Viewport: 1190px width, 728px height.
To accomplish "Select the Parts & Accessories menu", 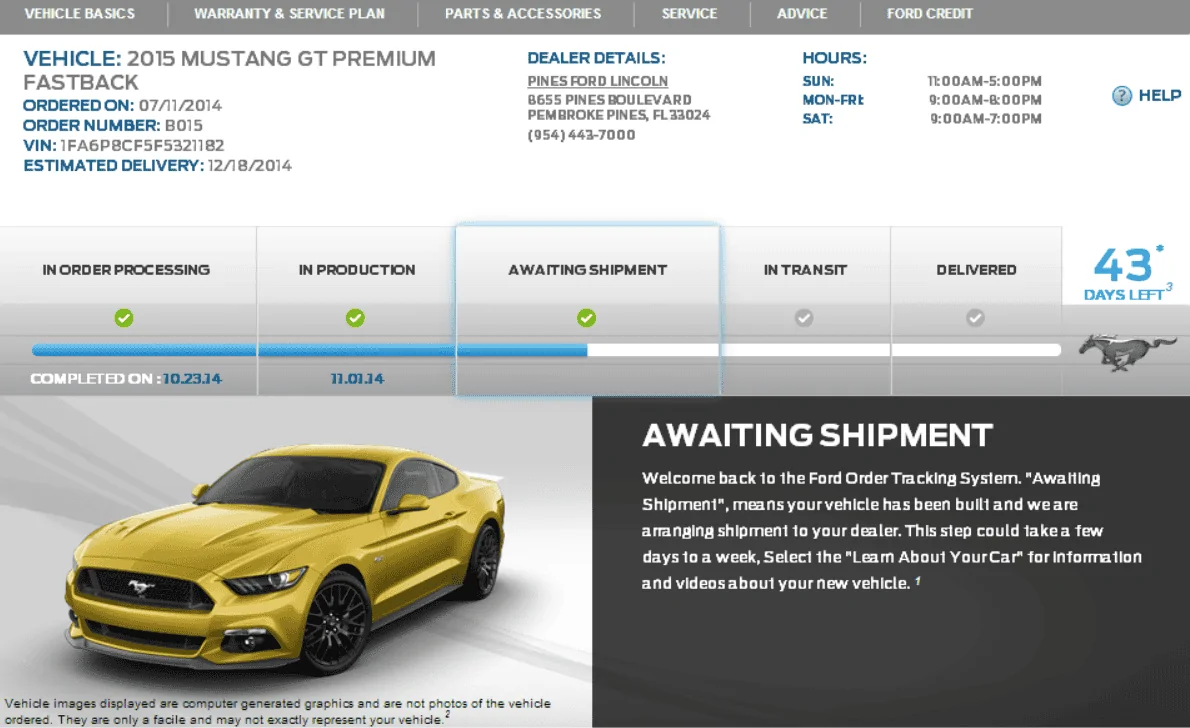I will click(523, 14).
